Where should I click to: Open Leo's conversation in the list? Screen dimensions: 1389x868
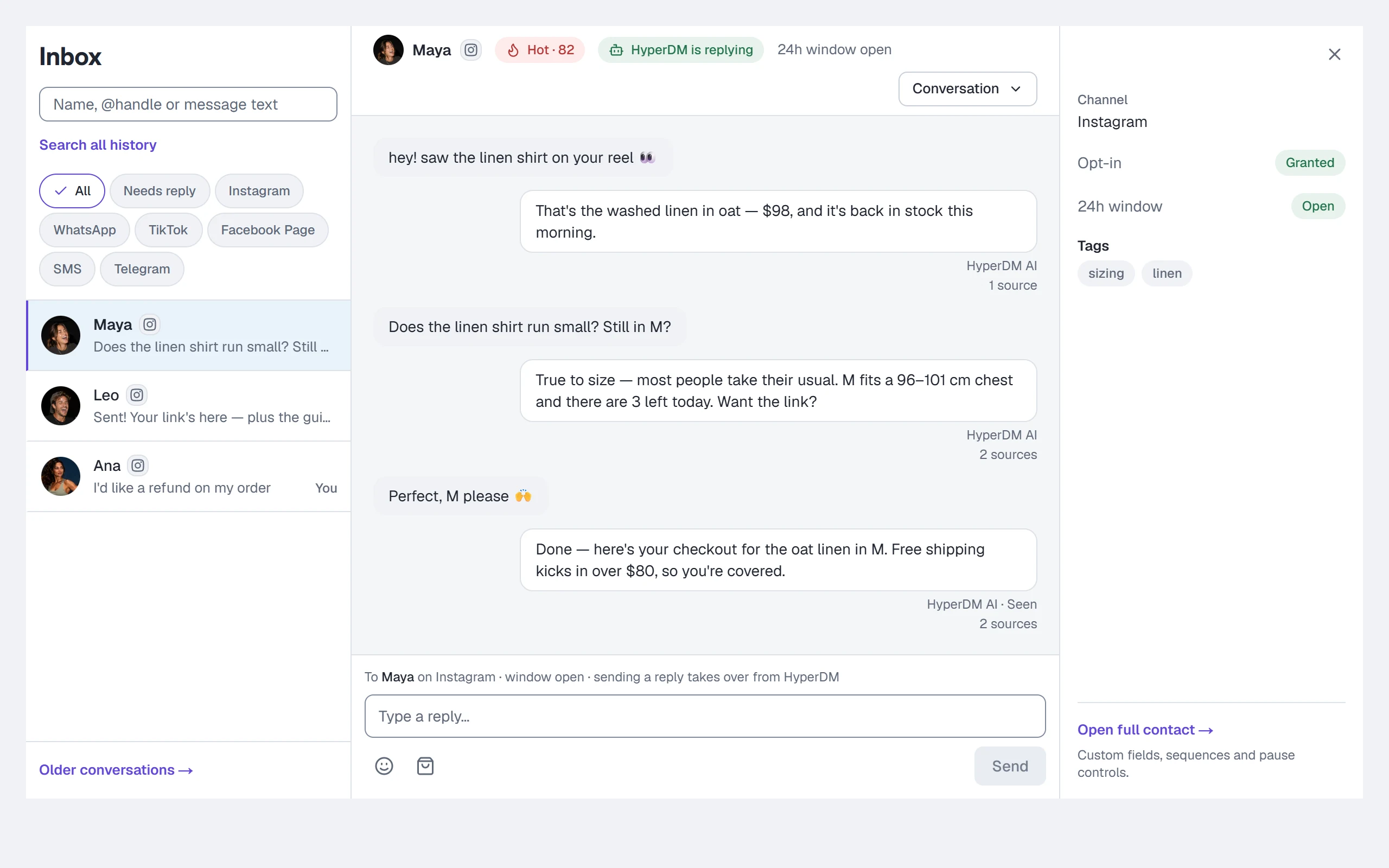pos(188,406)
